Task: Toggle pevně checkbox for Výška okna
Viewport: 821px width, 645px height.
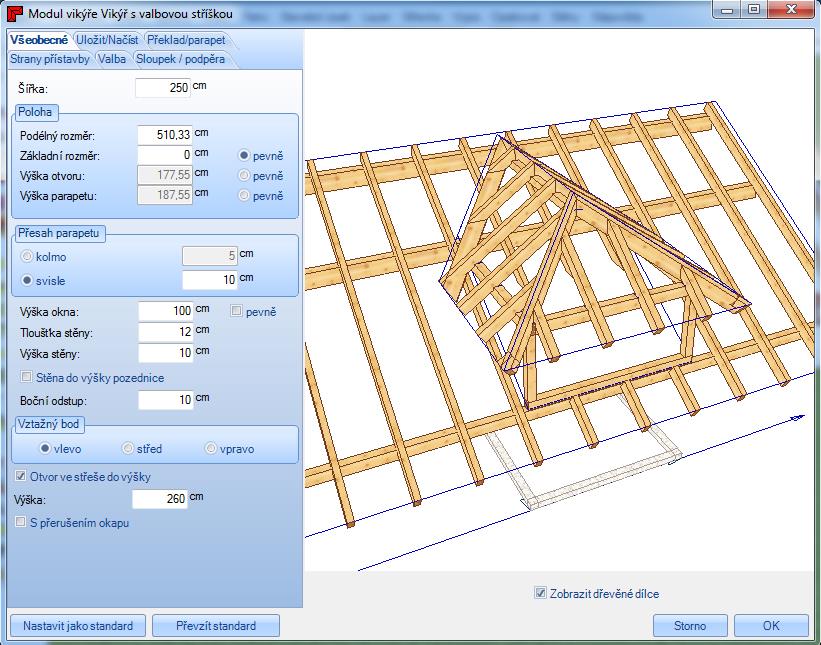Action: tap(236, 311)
